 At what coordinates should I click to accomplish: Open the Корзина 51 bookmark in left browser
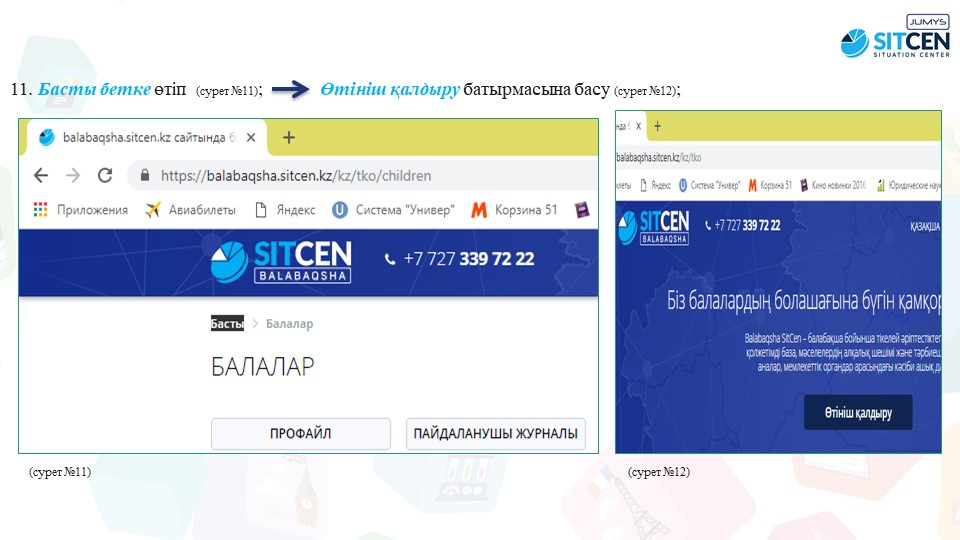point(514,210)
